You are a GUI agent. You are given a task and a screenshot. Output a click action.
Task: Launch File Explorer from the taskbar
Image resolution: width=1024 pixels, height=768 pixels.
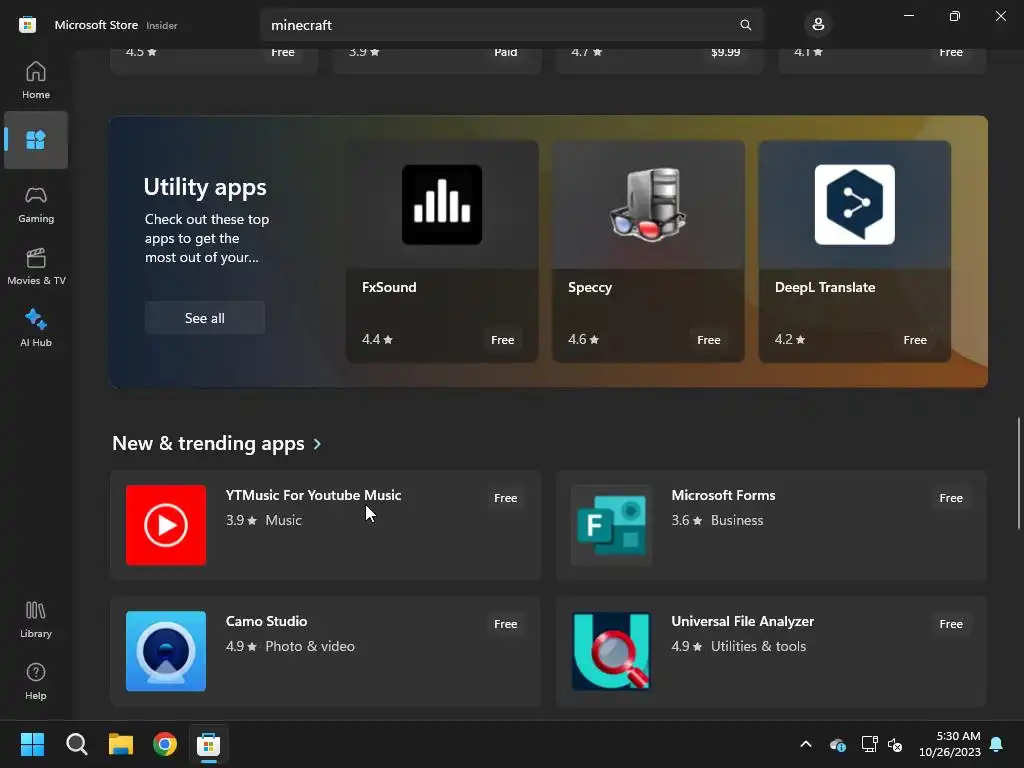pyautogui.click(x=121, y=744)
